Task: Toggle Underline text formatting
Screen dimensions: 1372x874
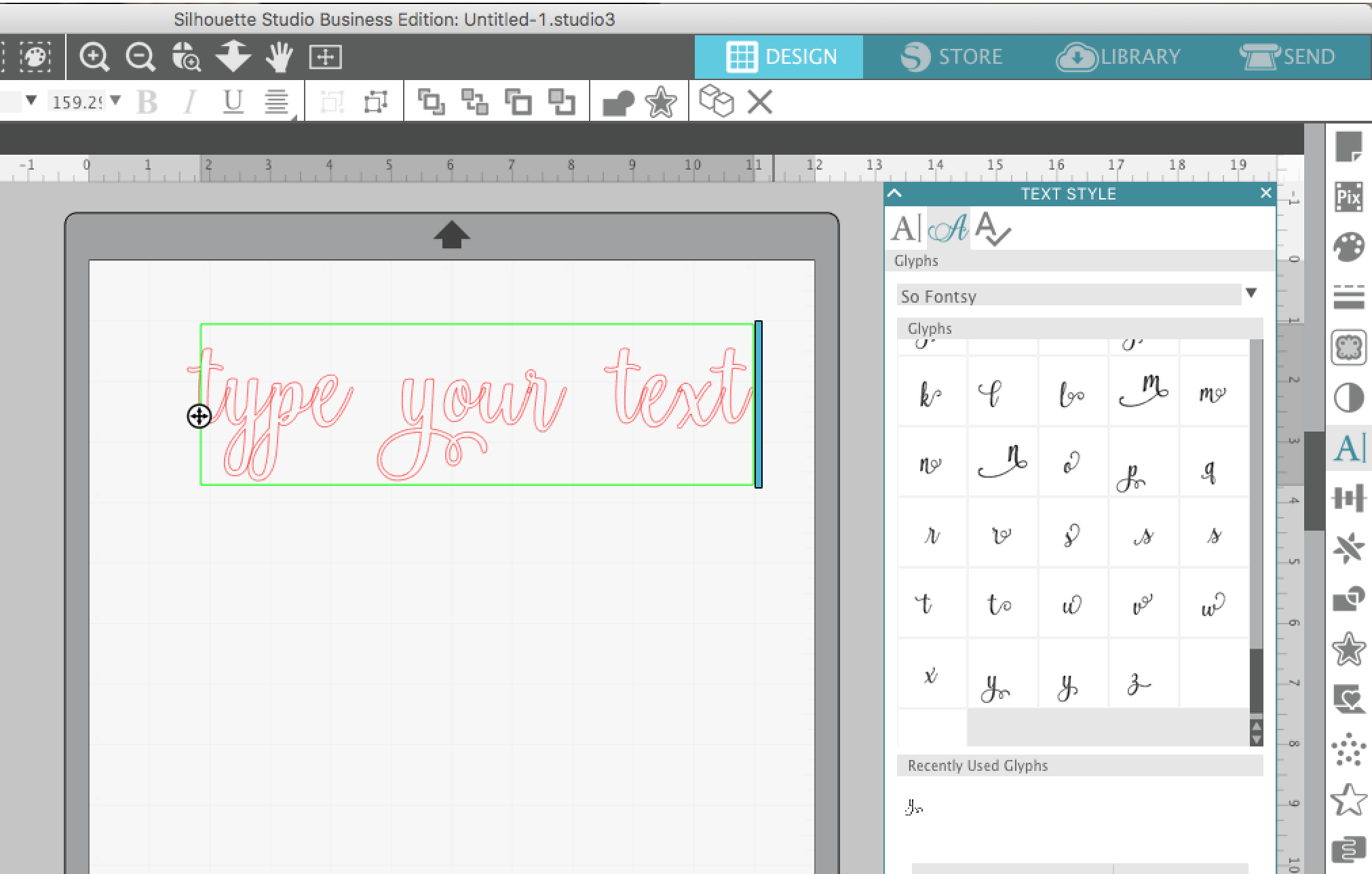Action: point(233,103)
